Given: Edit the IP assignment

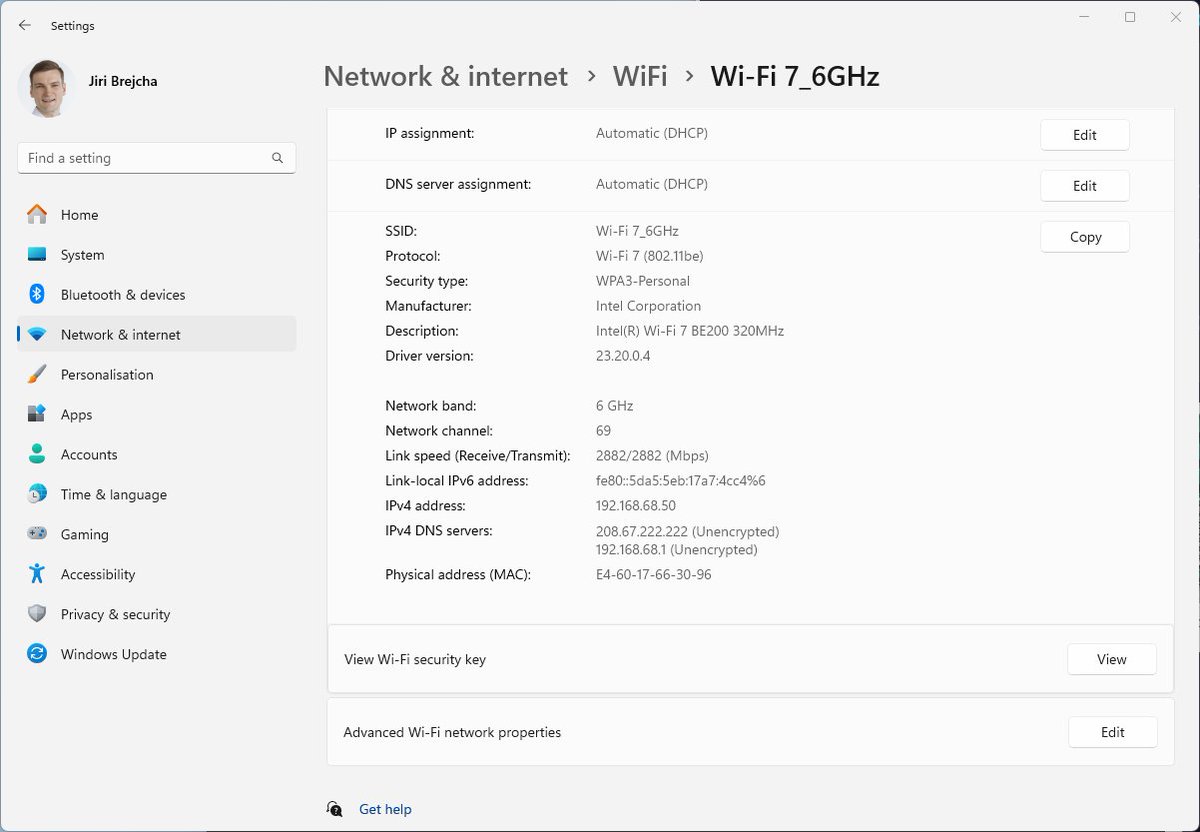Looking at the screenshot, I should click(1084, 134).
